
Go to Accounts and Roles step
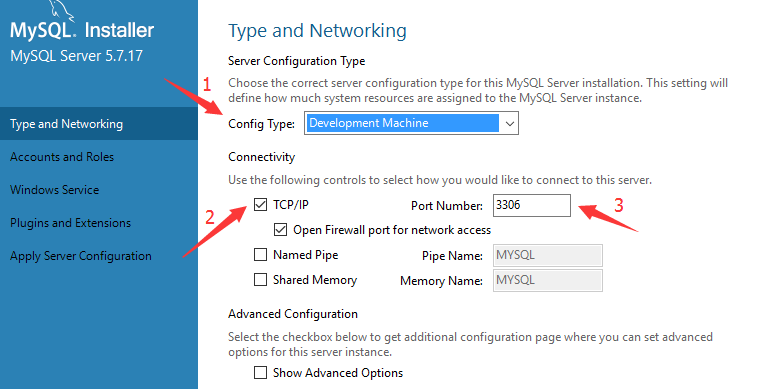(x=98, y=157)
